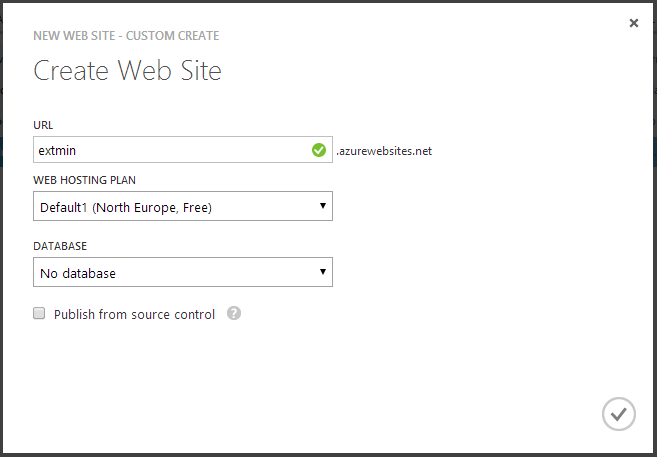
Task: Enable the Publish from source control checkbox
Action: pos(40,314)
